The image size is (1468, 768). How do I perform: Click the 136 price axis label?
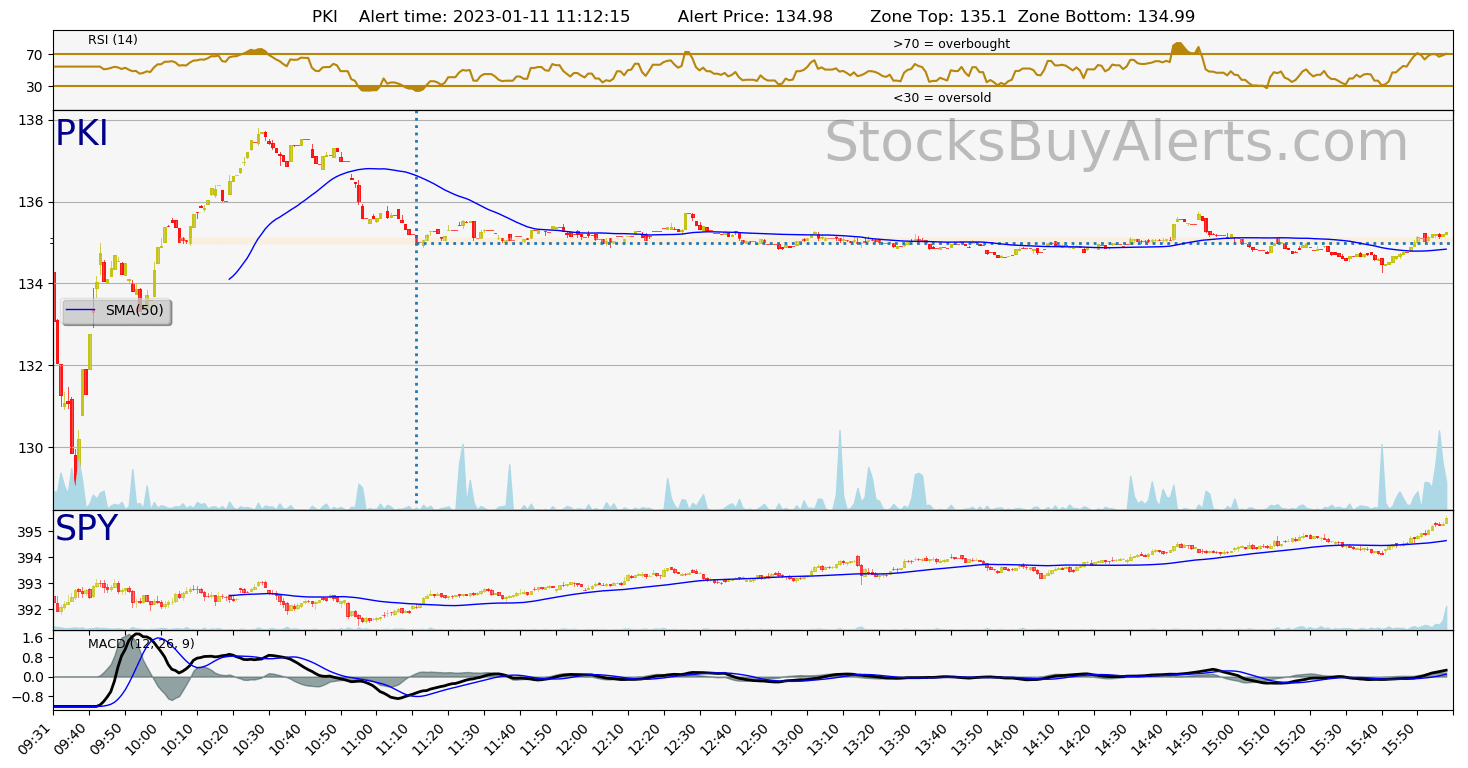coord(31,202)
